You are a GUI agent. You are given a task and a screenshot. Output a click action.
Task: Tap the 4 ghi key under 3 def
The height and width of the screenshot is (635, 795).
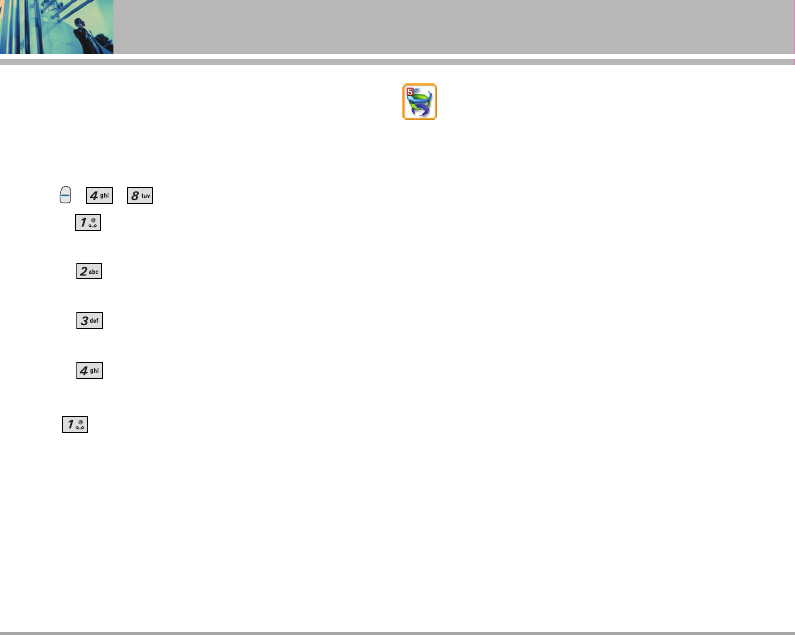[x=90, y=370]
